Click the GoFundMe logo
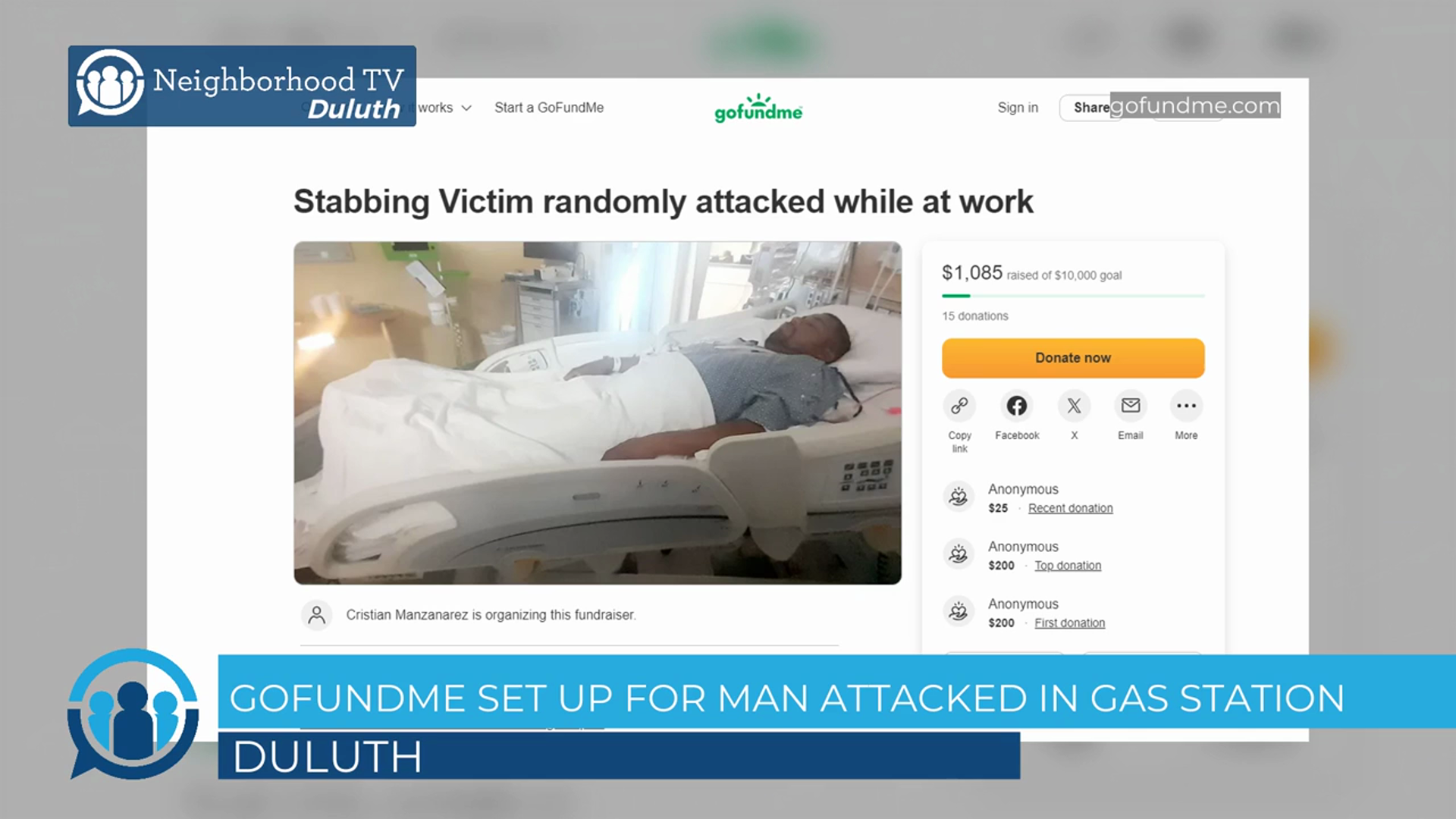 [x=758, y=108]
